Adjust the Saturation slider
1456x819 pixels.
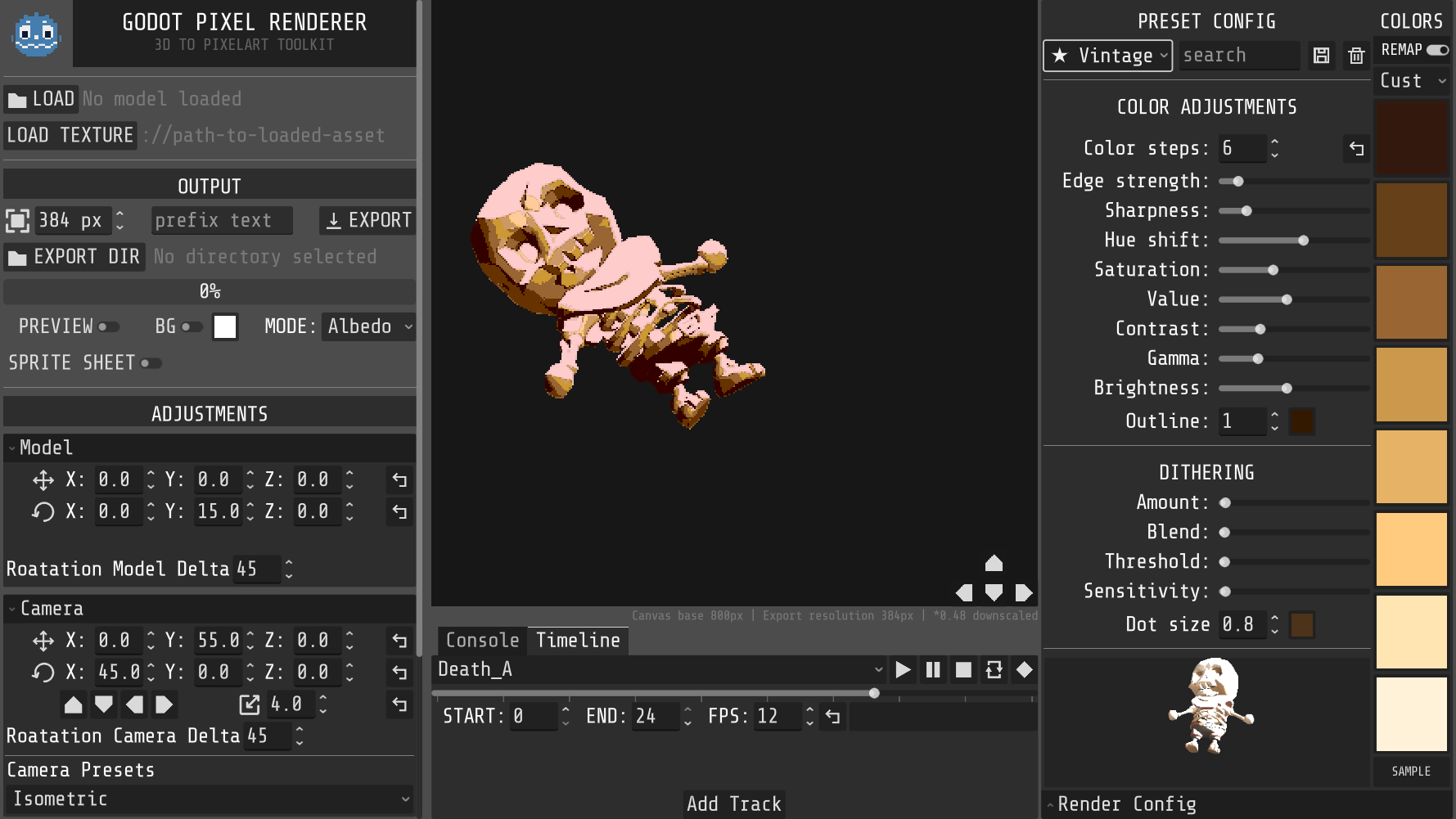pos(1294,270)
